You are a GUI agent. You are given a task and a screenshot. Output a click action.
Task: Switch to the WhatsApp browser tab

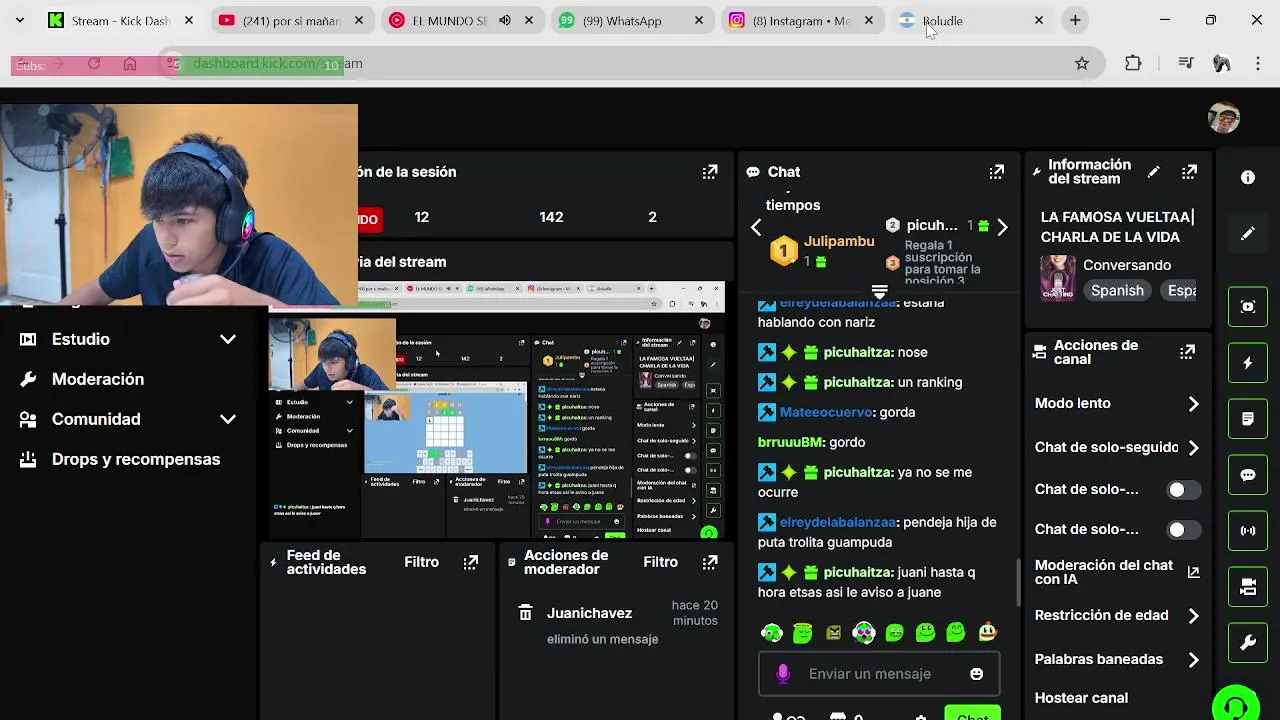pyautogui.click(x=635, y=20)
